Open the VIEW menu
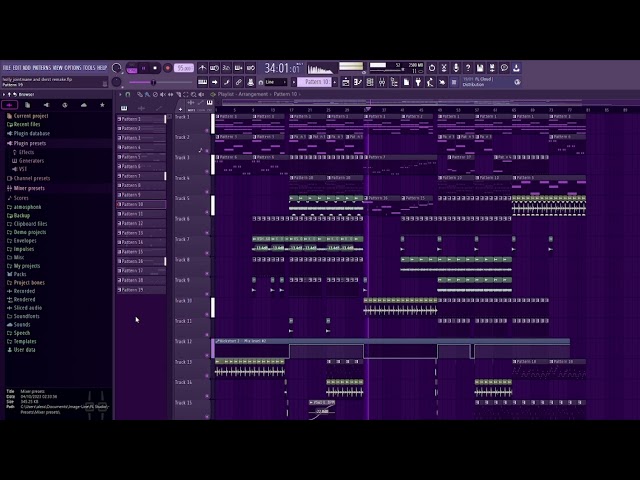640x480 pixels. 58,68
